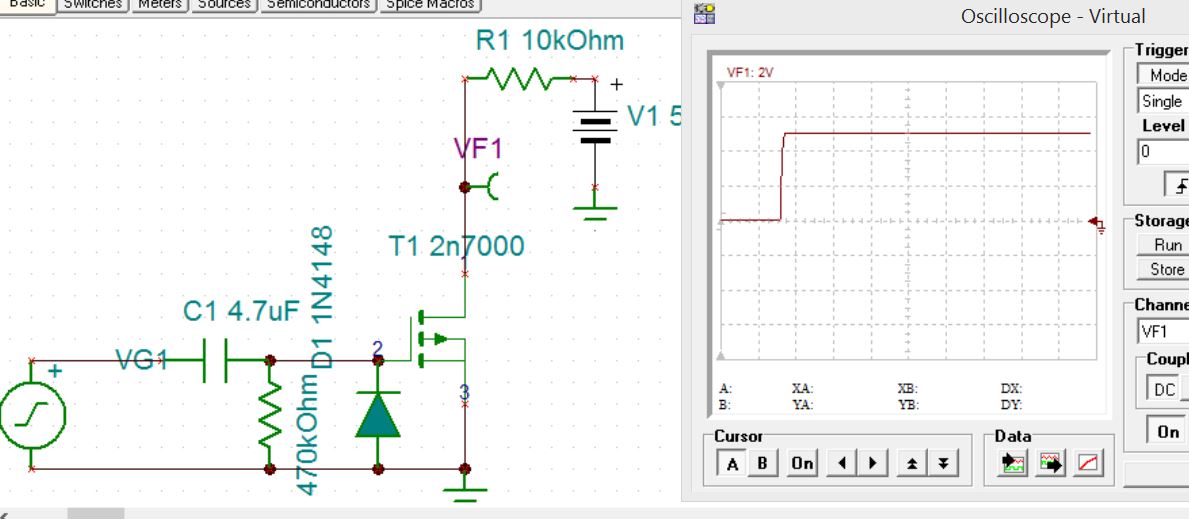
Task: Click the double down arrow cursor button
Action: tap(943, 463)
